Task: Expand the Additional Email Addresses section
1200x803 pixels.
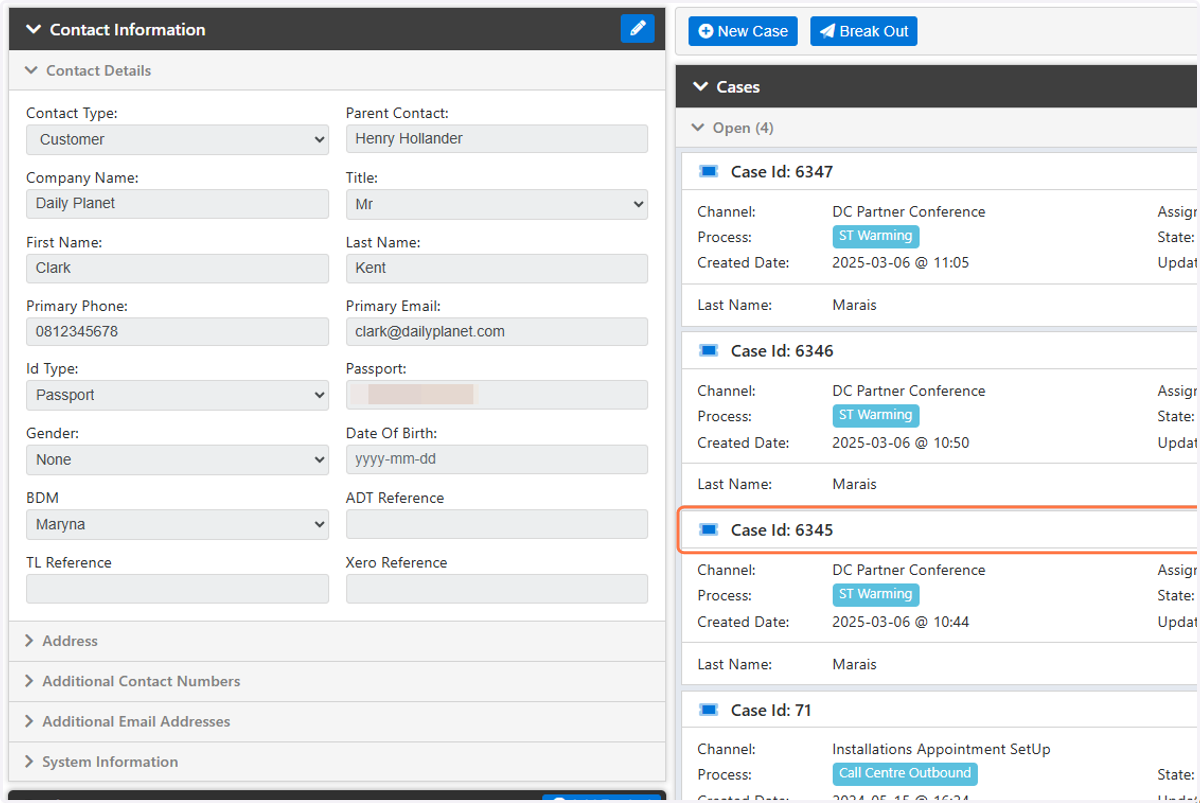Action: [337, 721]
